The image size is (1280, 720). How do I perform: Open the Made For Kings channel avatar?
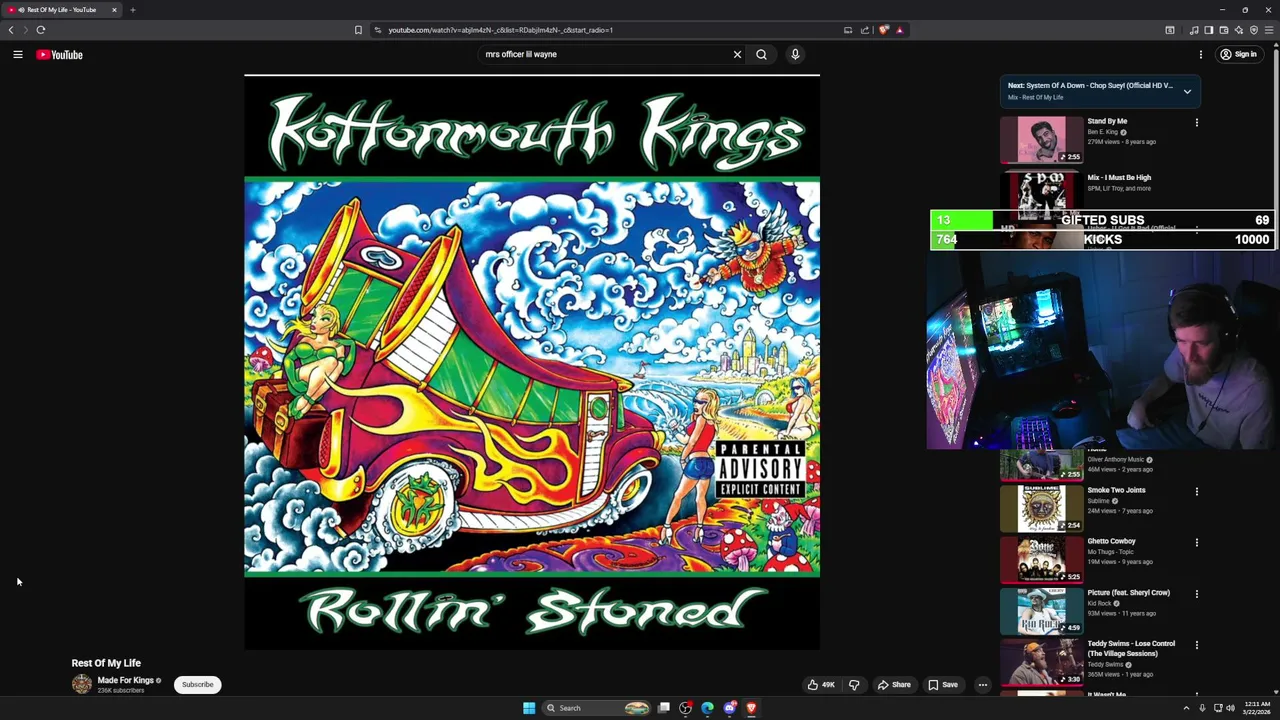point(82,684)
